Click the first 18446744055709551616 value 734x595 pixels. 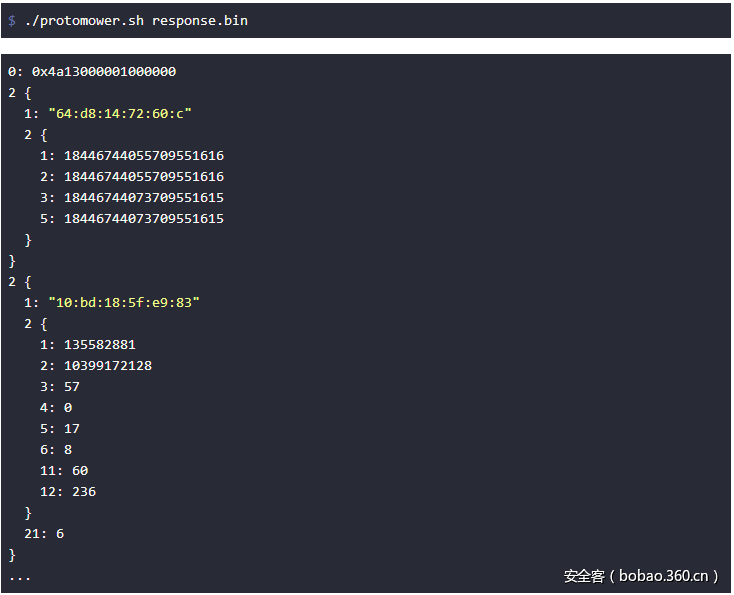[144, 156]
